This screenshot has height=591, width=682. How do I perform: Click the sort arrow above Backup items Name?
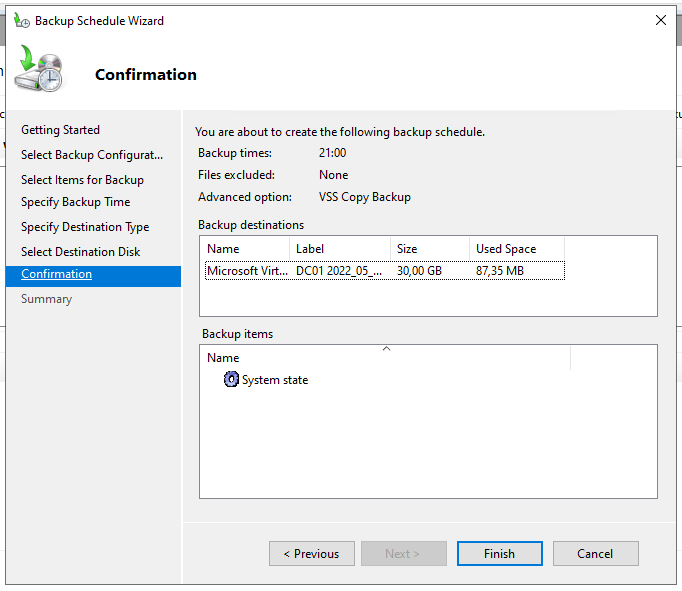[x=386, y=349]
